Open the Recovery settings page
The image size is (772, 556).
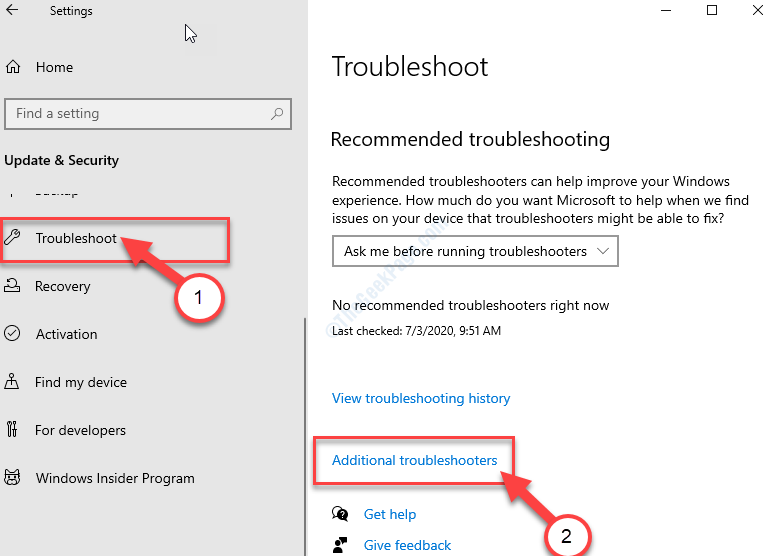(62, 286)
